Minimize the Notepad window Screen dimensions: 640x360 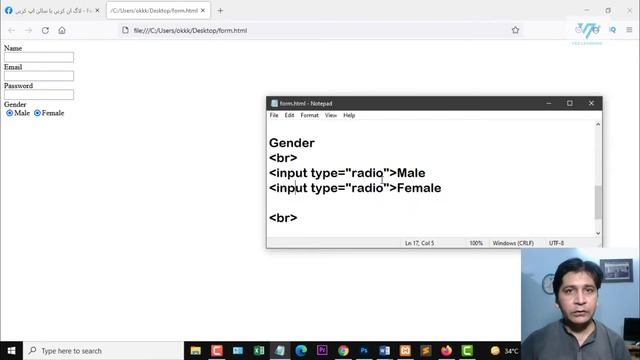click(549, 103)
